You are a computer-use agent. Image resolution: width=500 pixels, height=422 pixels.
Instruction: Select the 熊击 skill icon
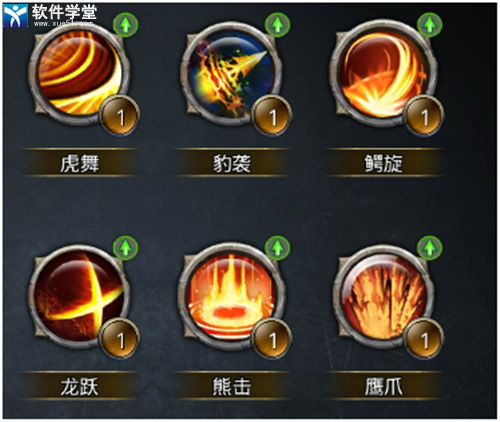[x=231, y=297]
